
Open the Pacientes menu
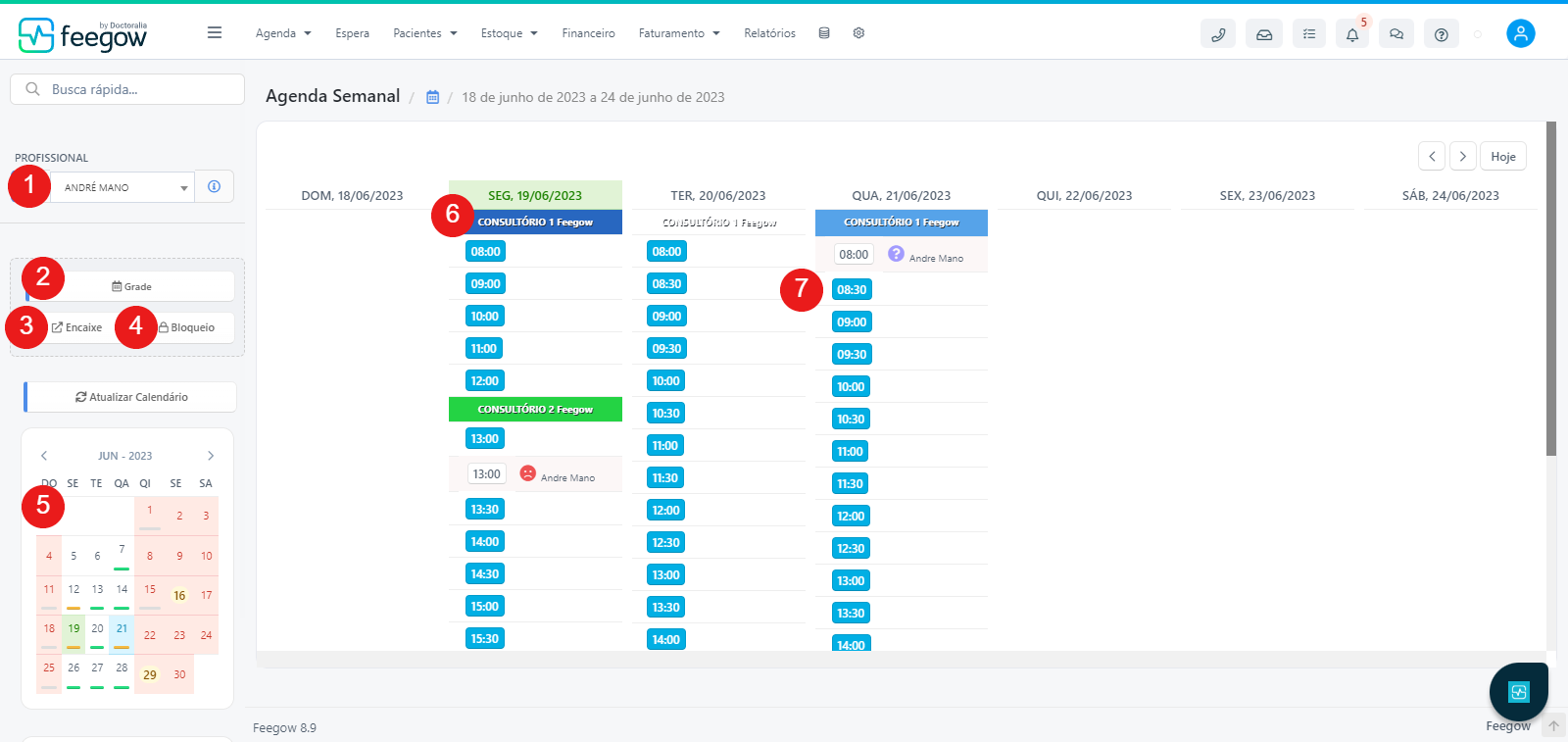click(x=425, y=33)
